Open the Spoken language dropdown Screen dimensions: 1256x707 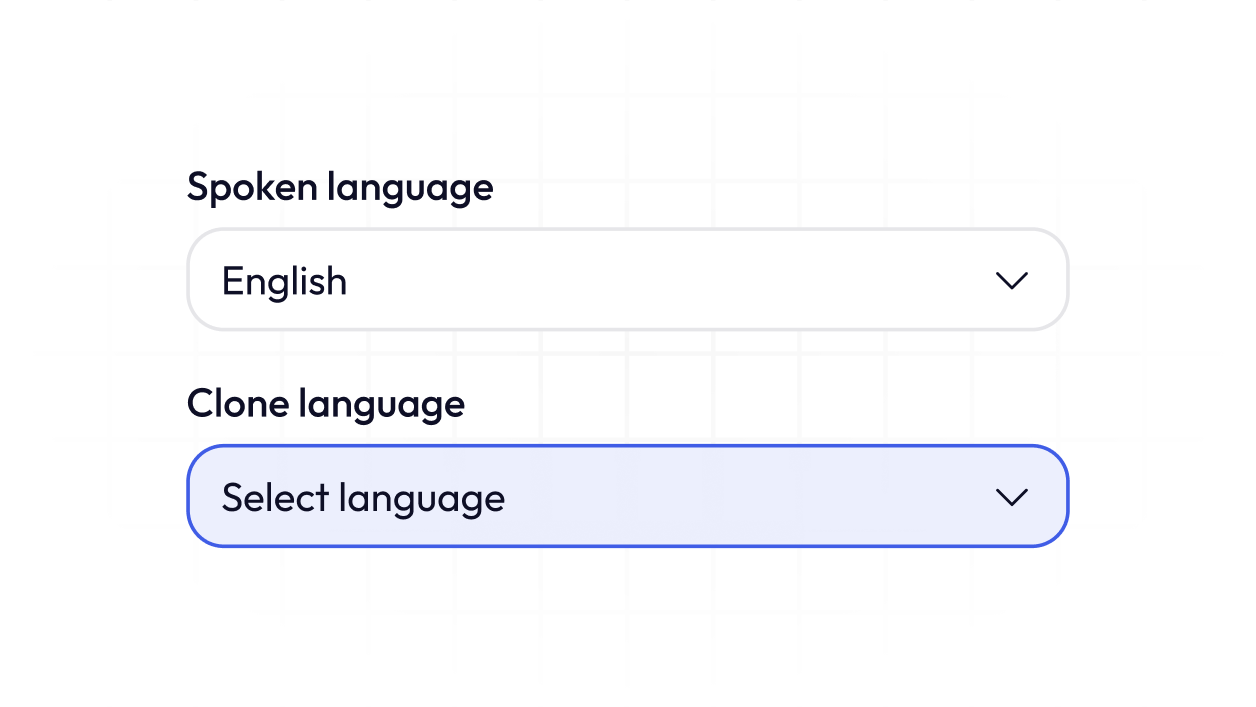(627, 280)
